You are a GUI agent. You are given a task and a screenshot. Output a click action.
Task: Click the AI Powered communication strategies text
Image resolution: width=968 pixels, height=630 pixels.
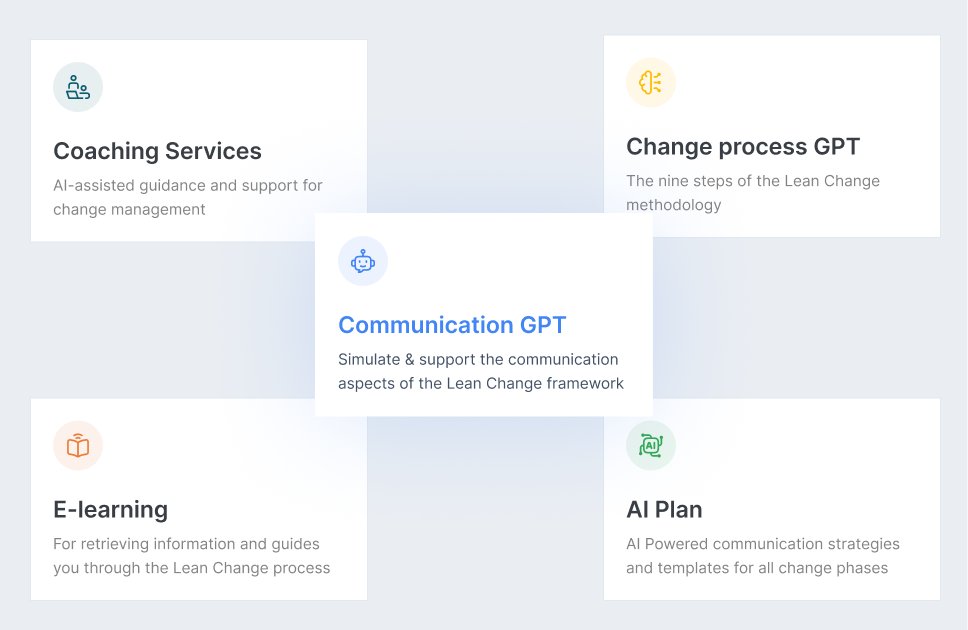click(762, 555)
